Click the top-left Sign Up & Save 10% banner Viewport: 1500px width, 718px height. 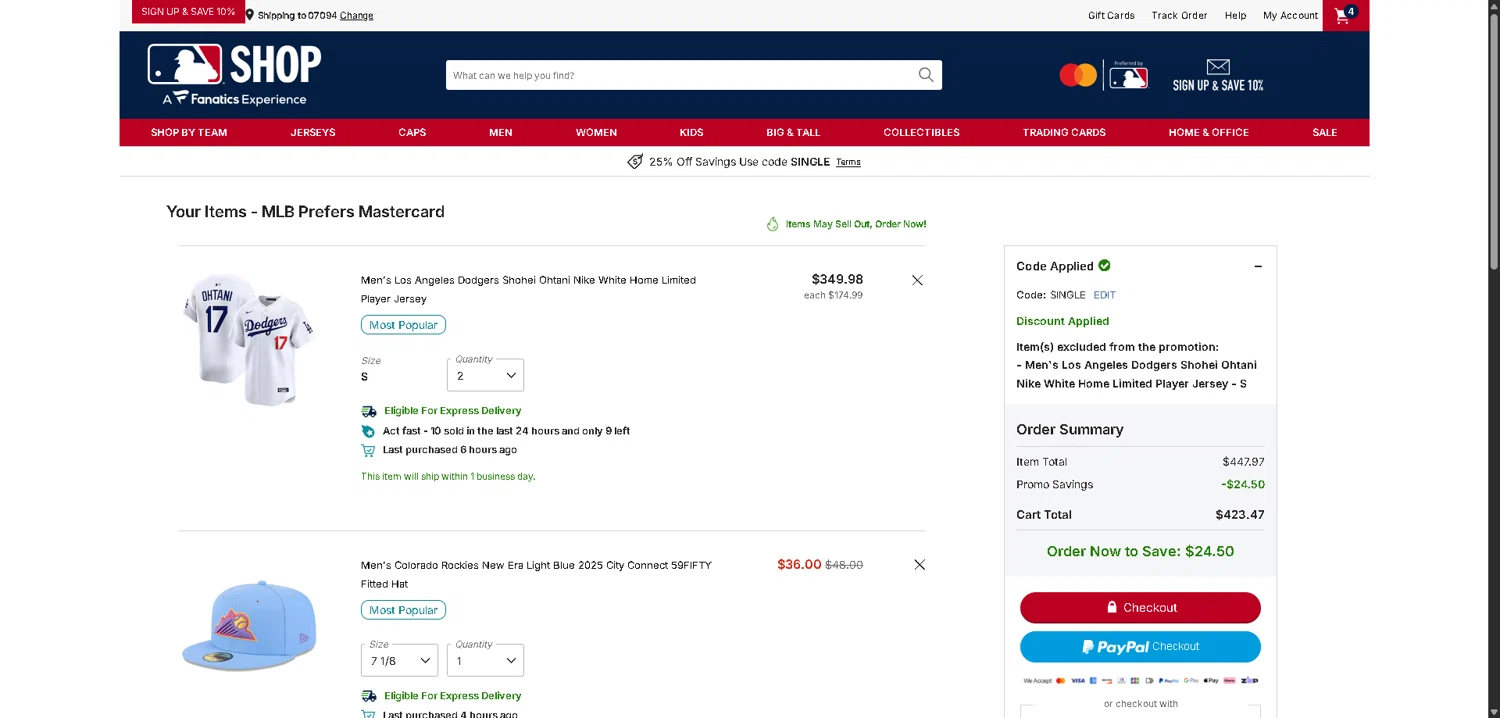(x=188, y=11)
